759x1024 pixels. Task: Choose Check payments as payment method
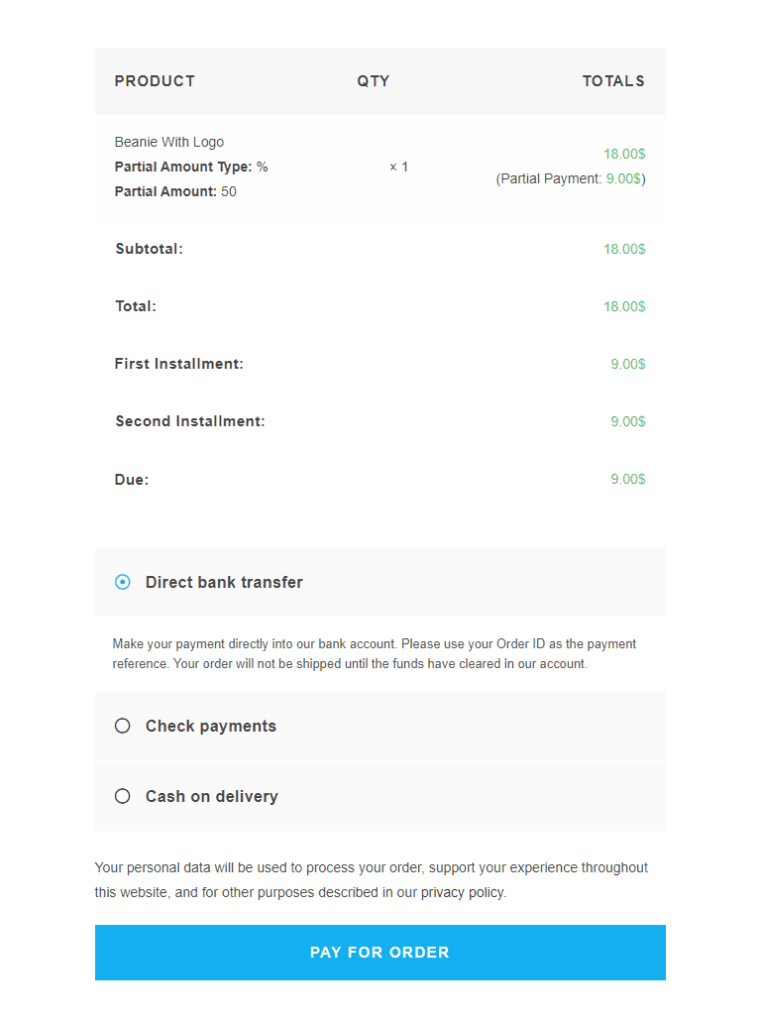click(122, 725)
